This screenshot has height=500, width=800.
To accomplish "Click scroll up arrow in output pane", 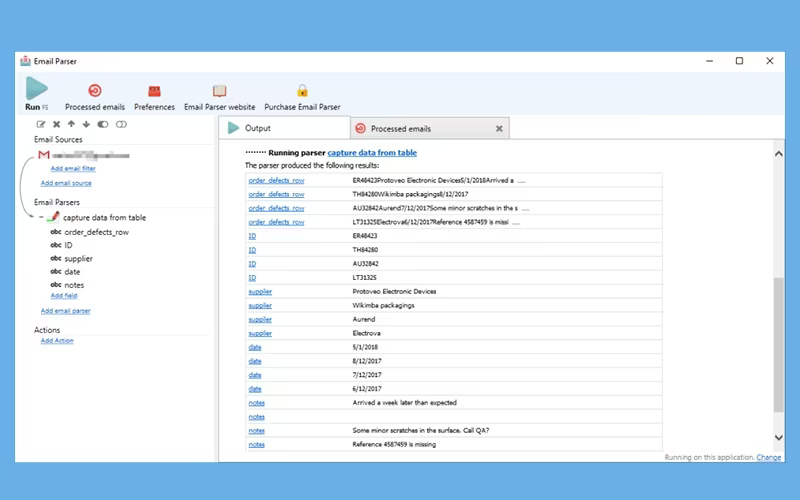I will point(779,154).
